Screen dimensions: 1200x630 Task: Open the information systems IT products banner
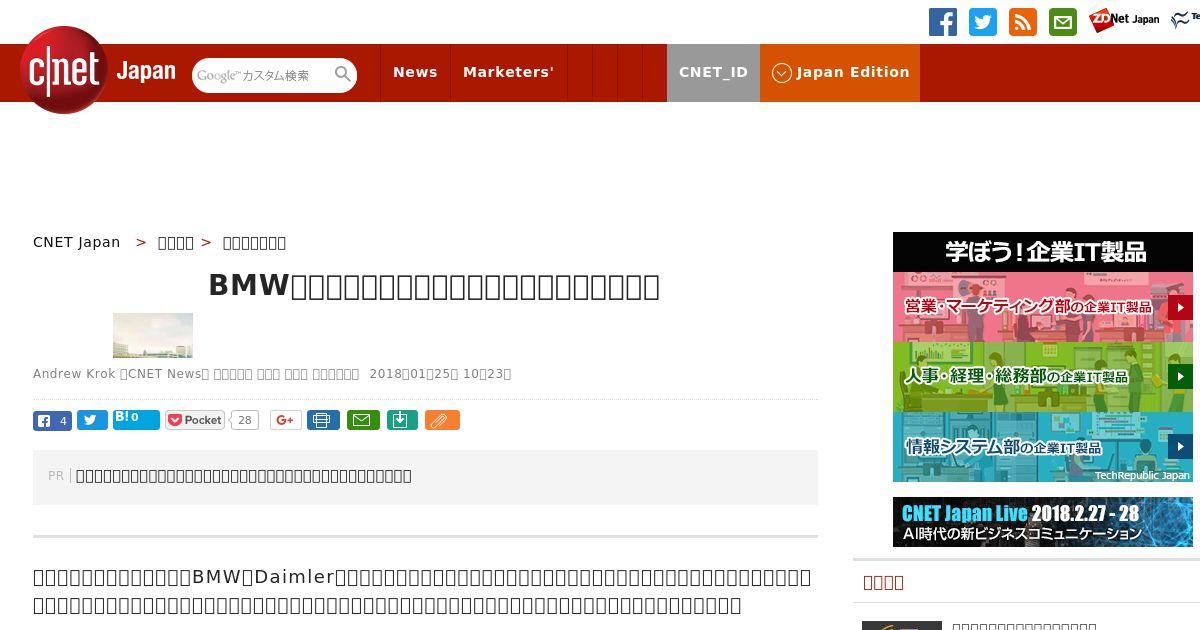[1043, 447]
